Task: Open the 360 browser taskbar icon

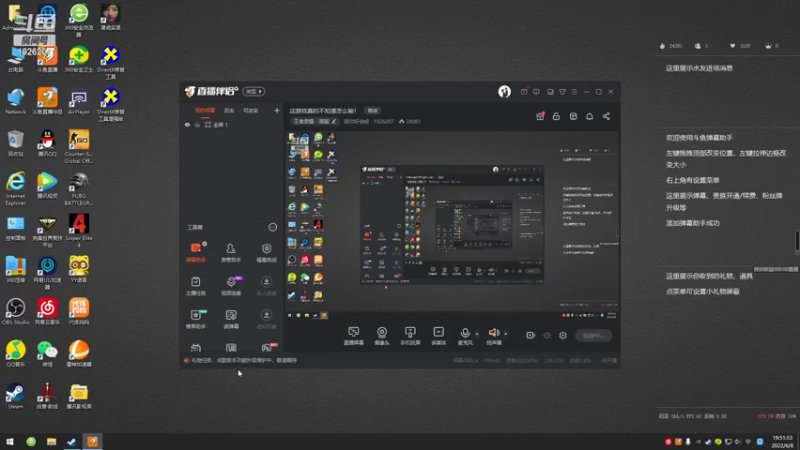Action: point(31,441)
